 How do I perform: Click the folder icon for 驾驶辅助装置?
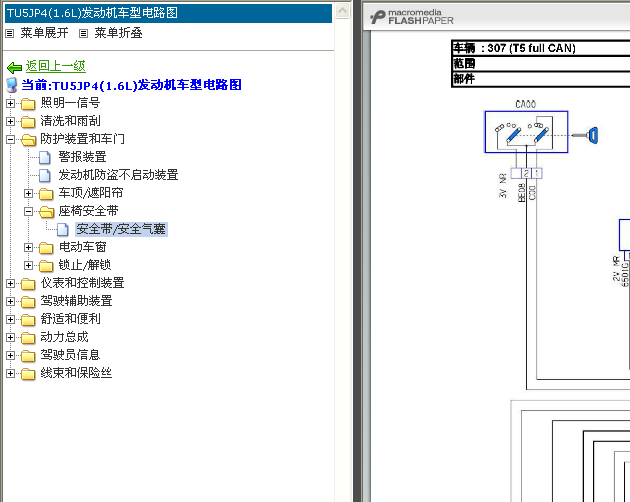28,301
